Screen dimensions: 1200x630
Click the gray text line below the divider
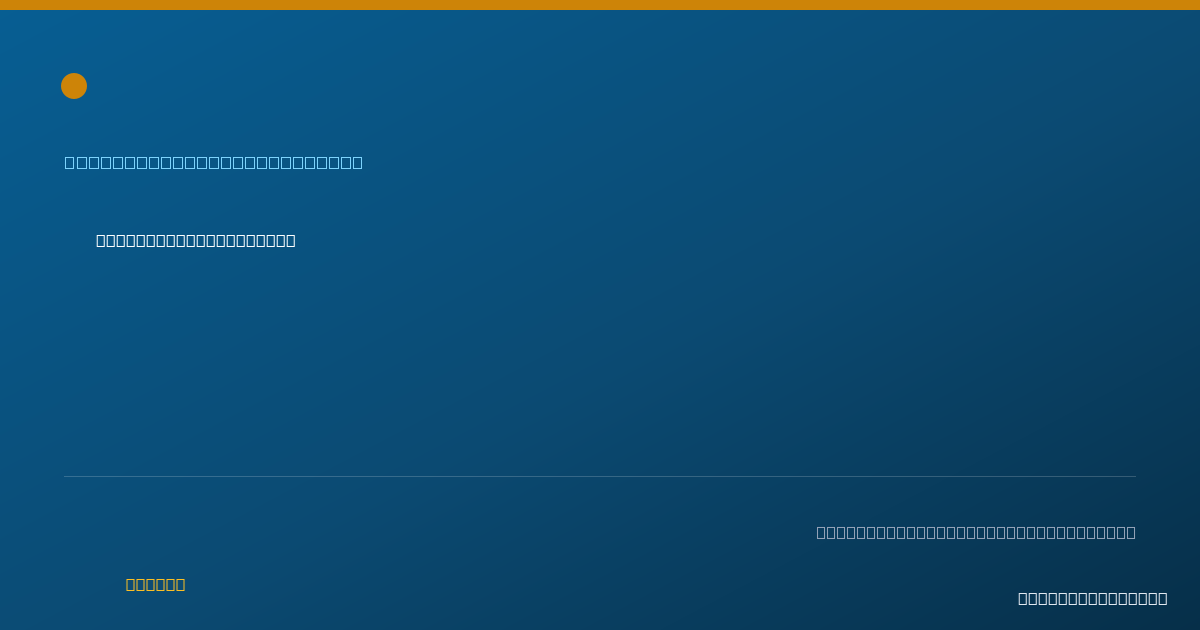click(x=976, y=532)
